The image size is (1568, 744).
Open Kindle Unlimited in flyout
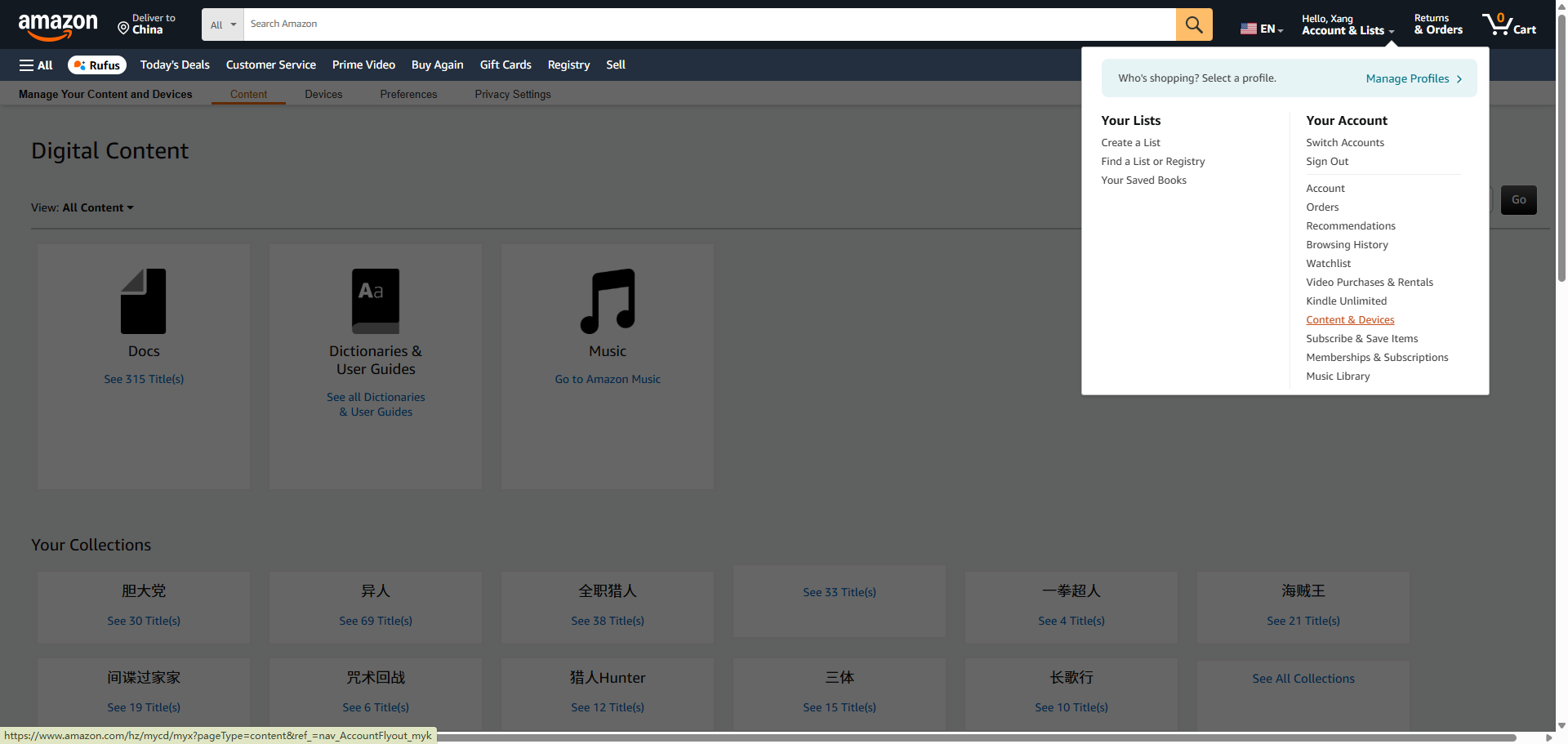pyautogui.click(x=1346, y=301)
